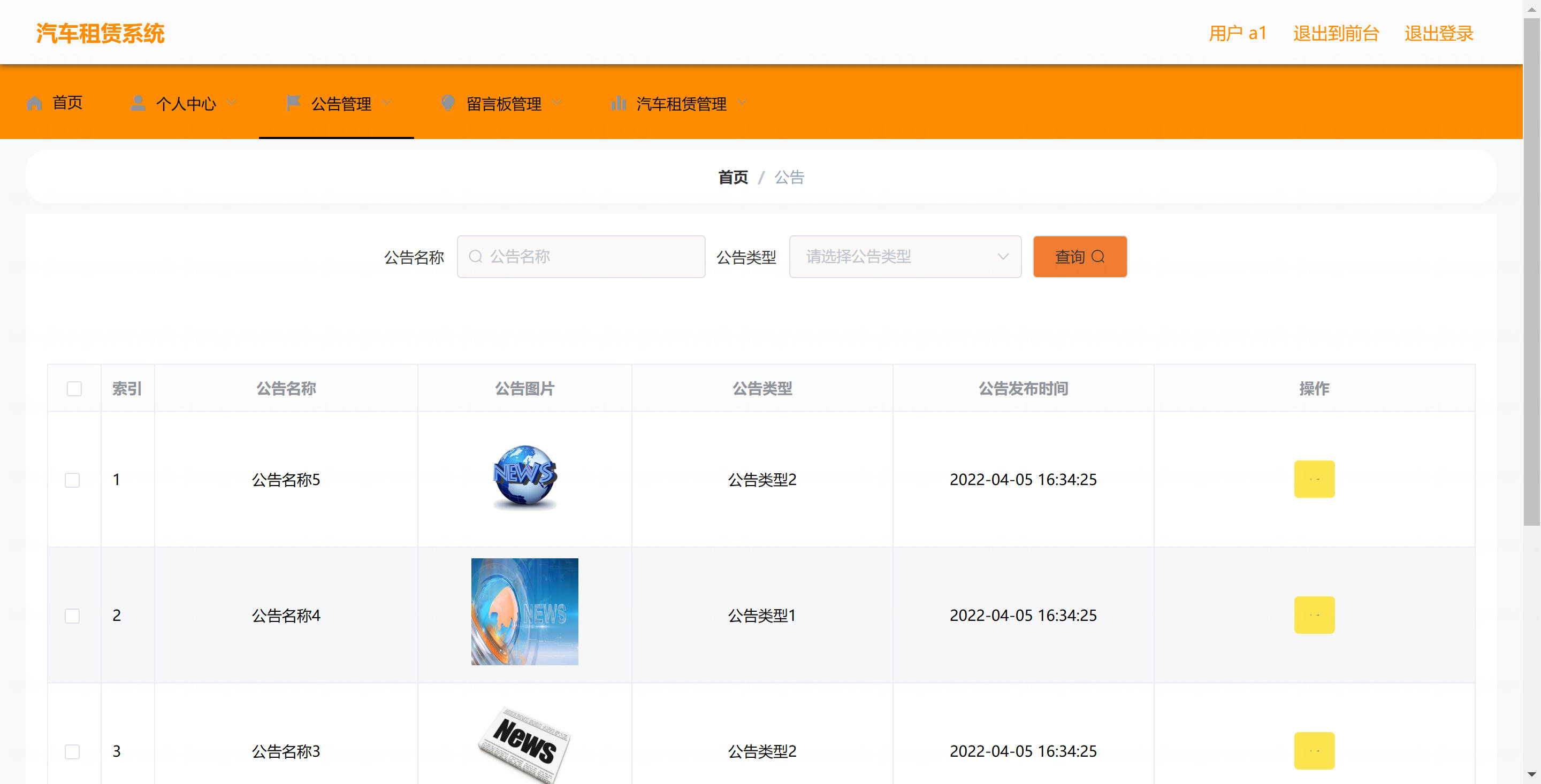
Task: Click 公告类型2 in the 公告名称5 row
Action: point(762,480)
